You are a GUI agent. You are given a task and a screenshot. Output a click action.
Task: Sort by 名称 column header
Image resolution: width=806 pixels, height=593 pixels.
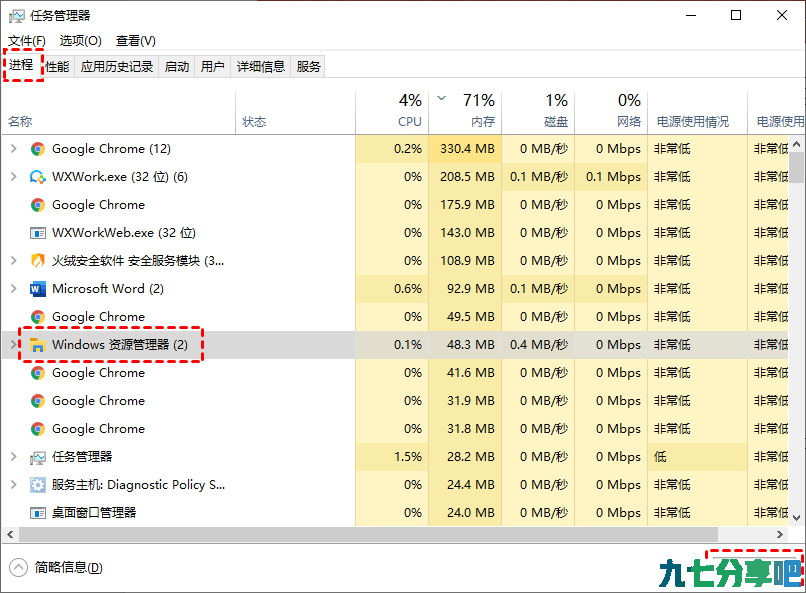coord(119,113)
